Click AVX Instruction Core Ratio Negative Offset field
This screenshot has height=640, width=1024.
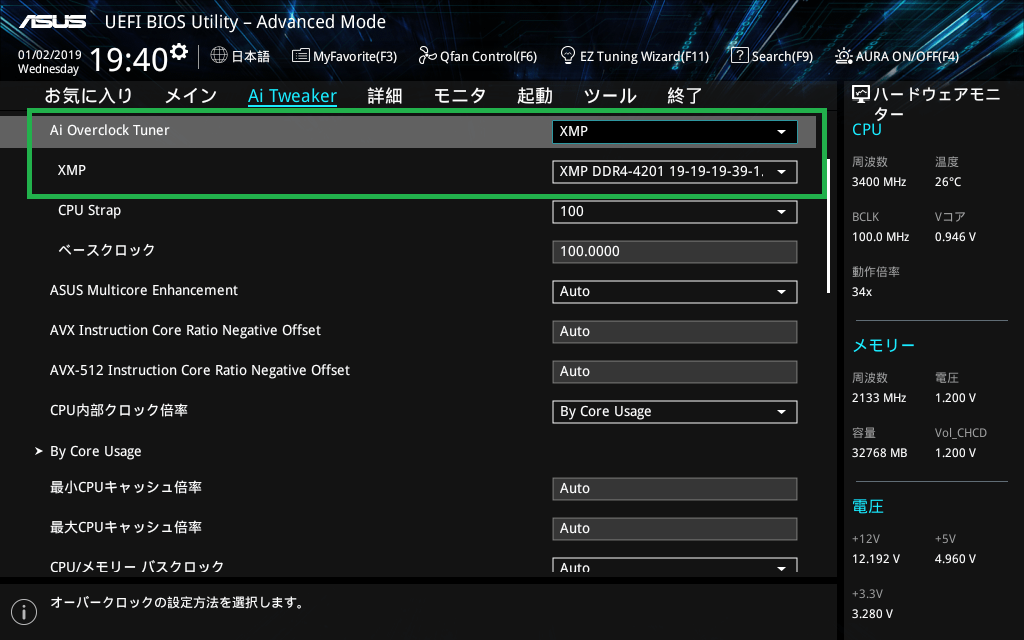pos(675,331)
